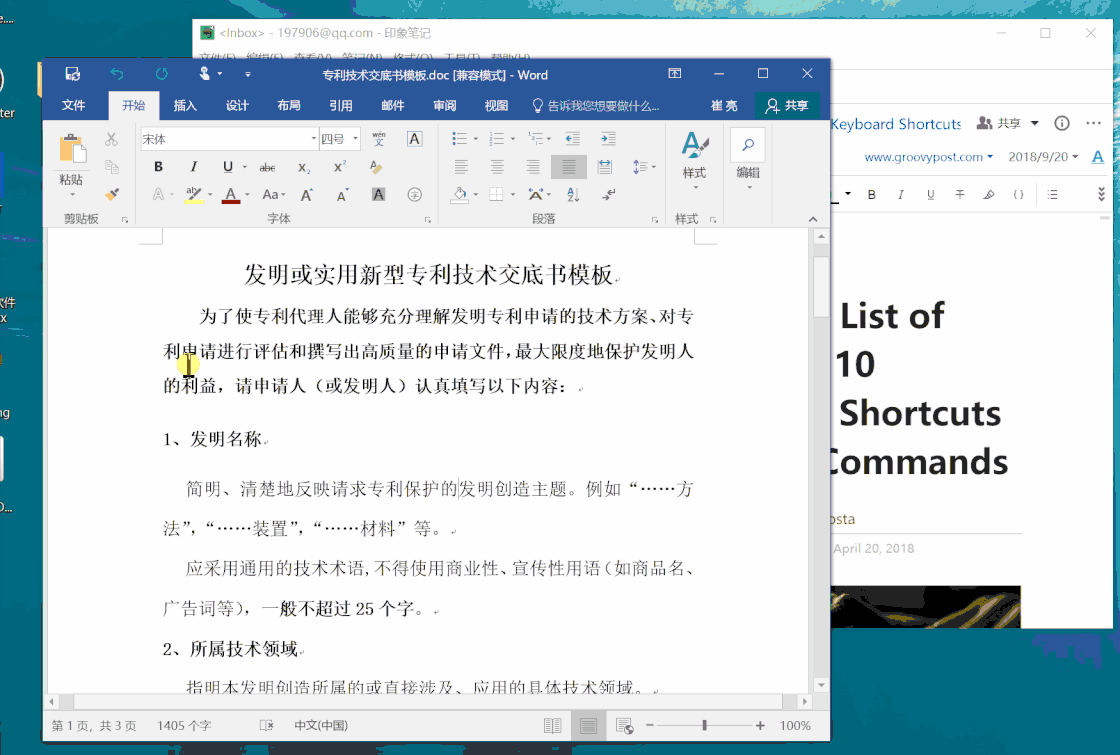The image size is (1120, 755).
Task: Center align the paragraph text
Action: pyautogui.click(x=497, y=166)
